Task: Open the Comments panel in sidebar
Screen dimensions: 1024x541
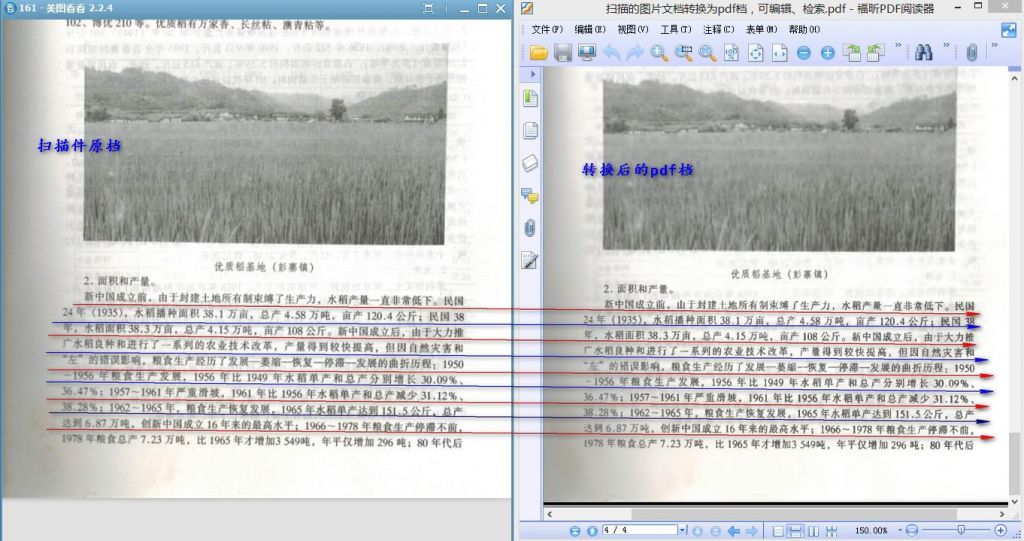Action: (x=530, y=195)
